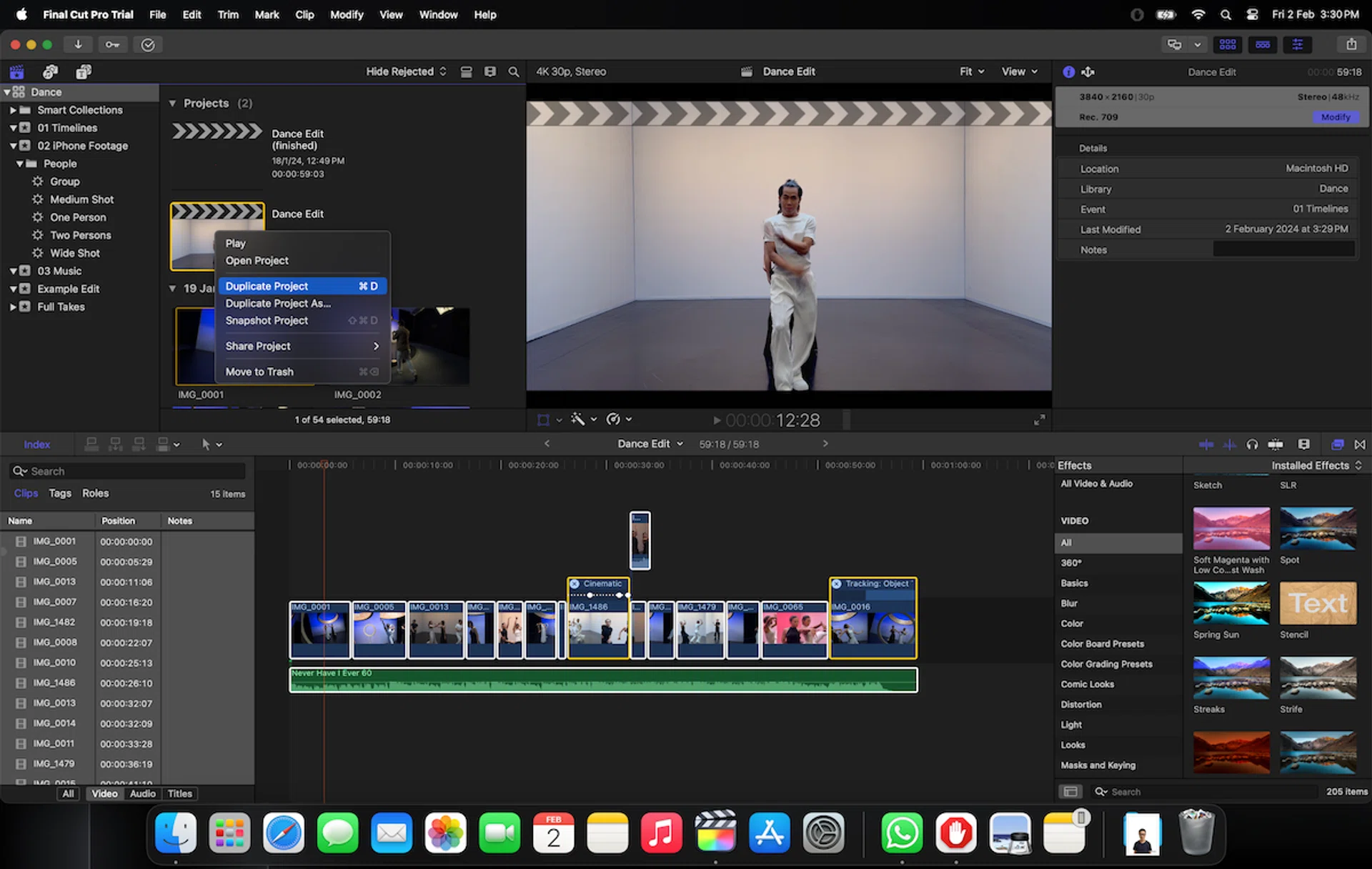1372x869 pixels.
Task: Open the Photos and Audio sidebar
Action: tap(49, 71)
